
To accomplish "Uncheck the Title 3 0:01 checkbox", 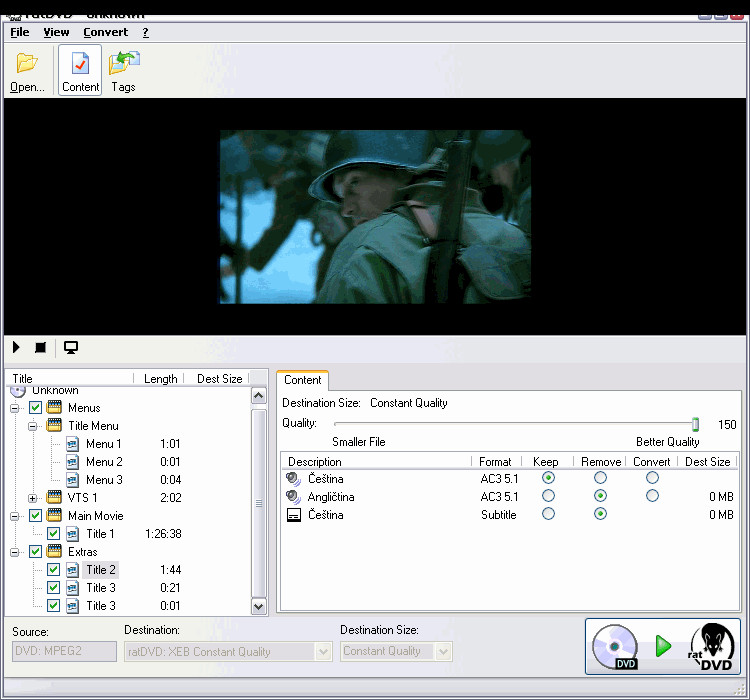I will pos(54,605).
